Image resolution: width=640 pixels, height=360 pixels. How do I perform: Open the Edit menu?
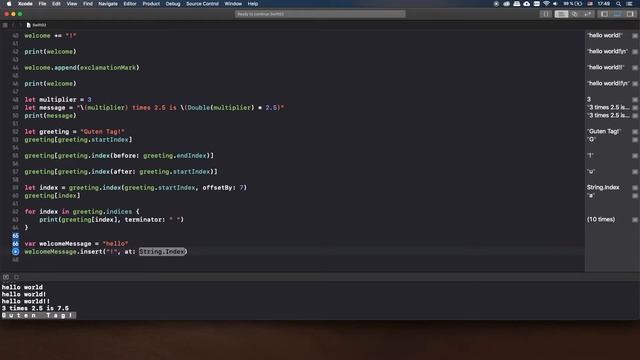click(x=56, y=4)
